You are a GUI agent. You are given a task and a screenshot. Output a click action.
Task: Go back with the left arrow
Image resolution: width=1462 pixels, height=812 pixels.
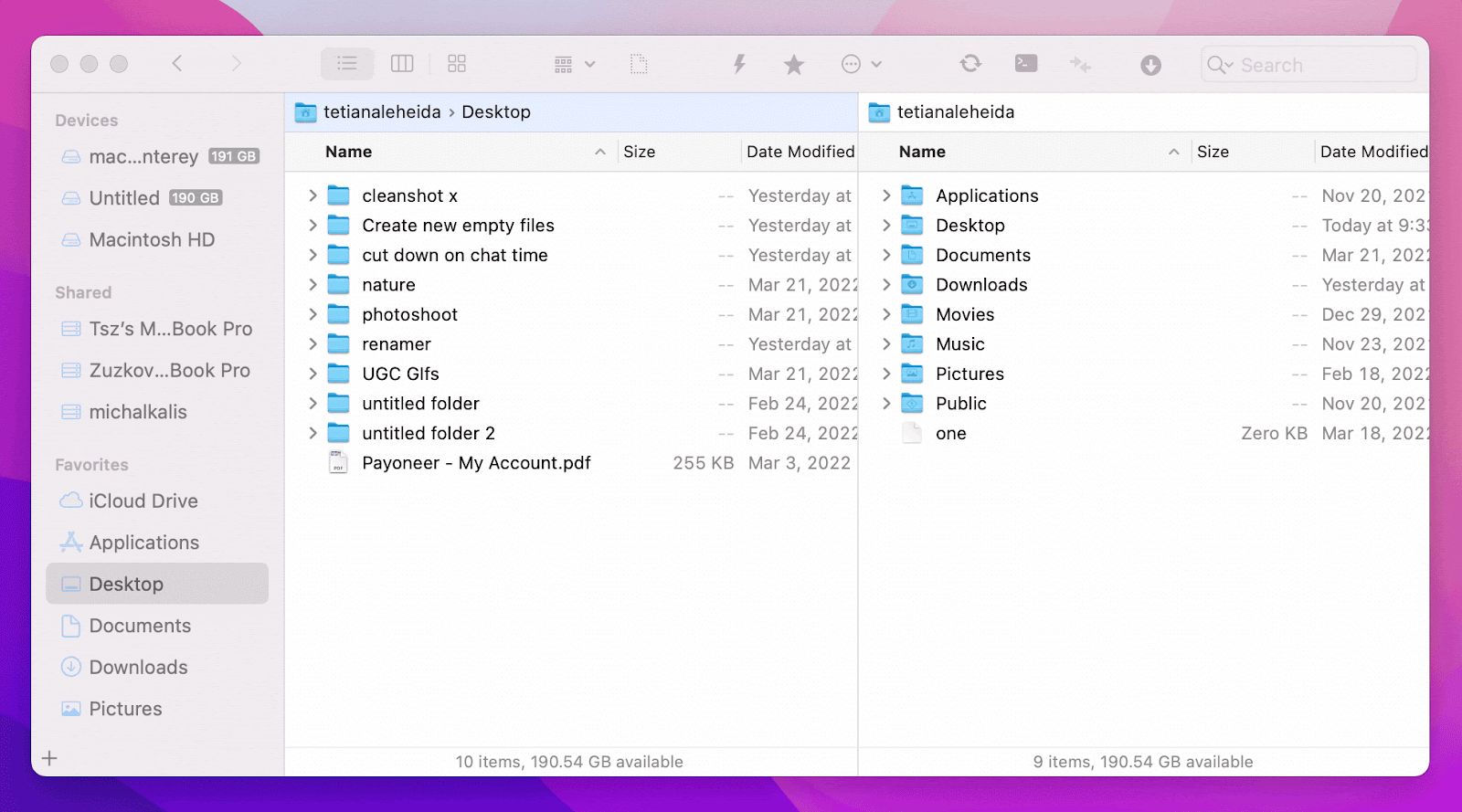tap(177, 63)
